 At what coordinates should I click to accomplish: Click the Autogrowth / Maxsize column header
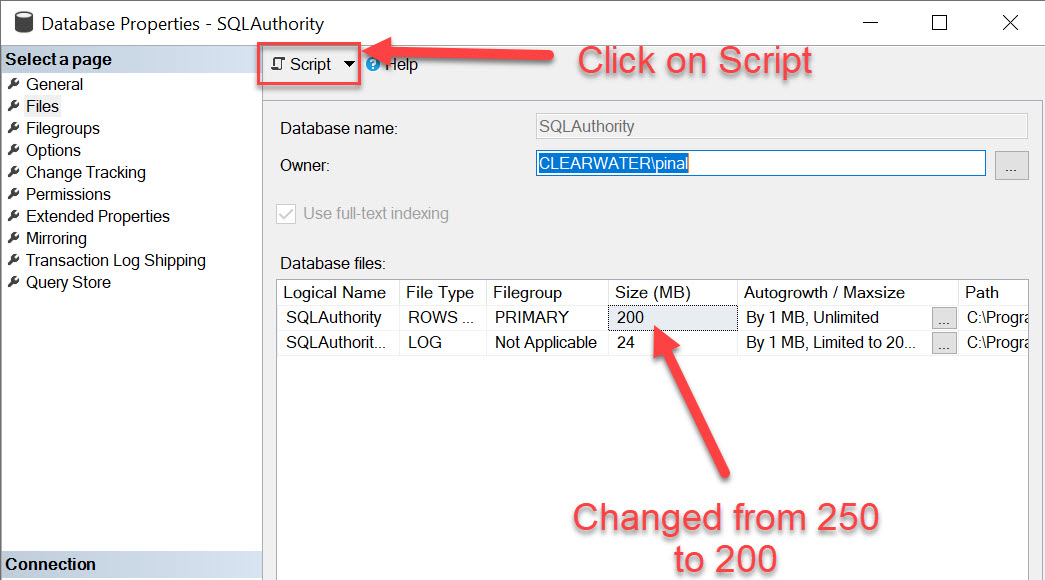(x=848, y=293)
